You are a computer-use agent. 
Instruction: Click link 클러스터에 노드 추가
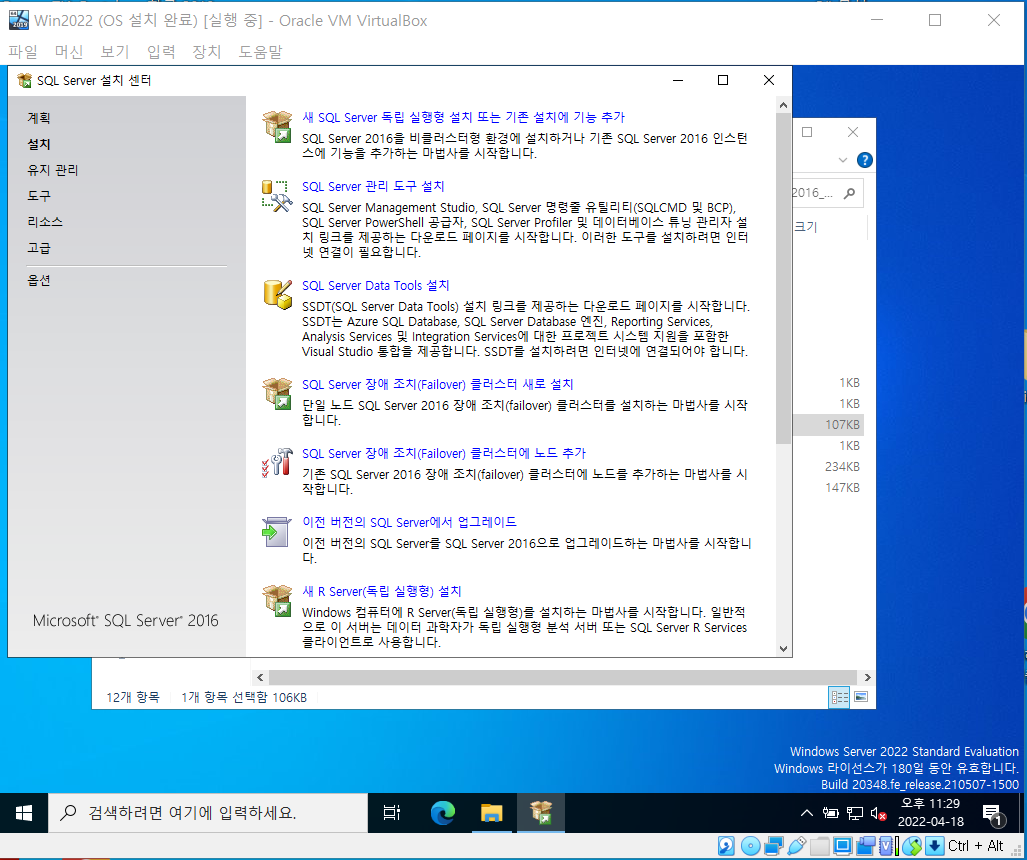point(443,453)
